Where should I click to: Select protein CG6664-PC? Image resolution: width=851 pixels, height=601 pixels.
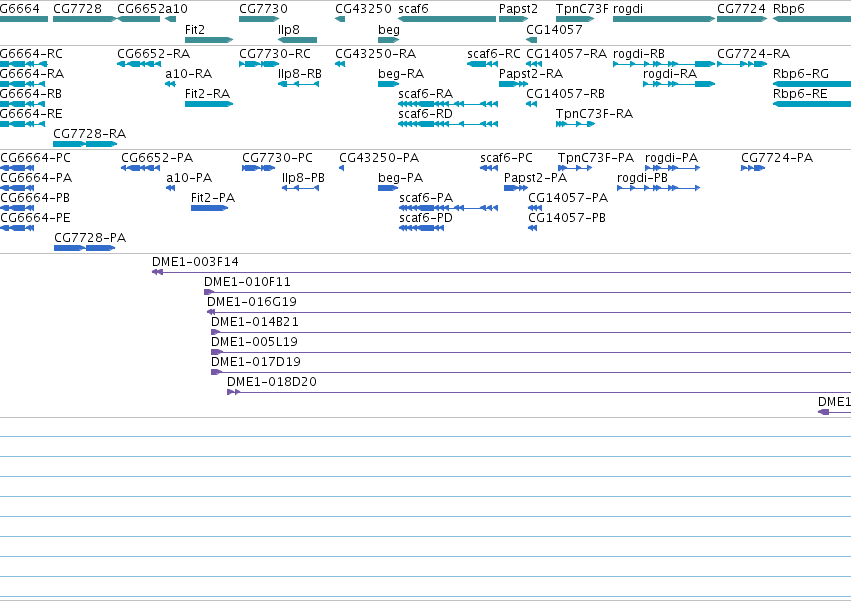[17, 168]
